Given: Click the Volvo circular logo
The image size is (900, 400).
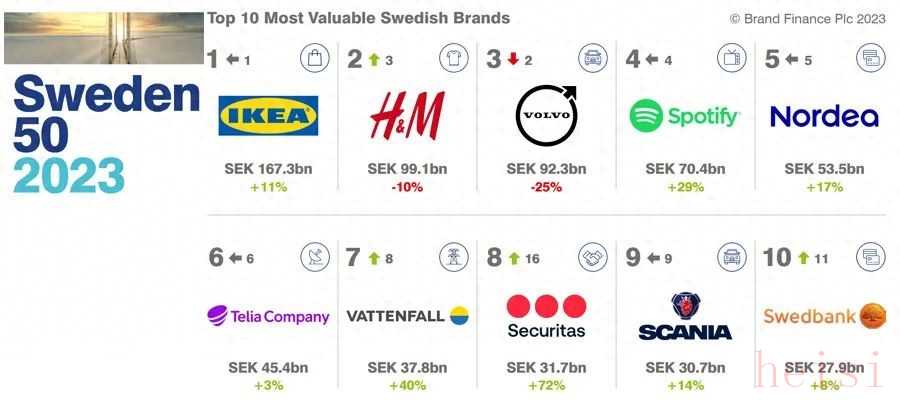Looking at the screenshot, I should (x=546, y=115).
